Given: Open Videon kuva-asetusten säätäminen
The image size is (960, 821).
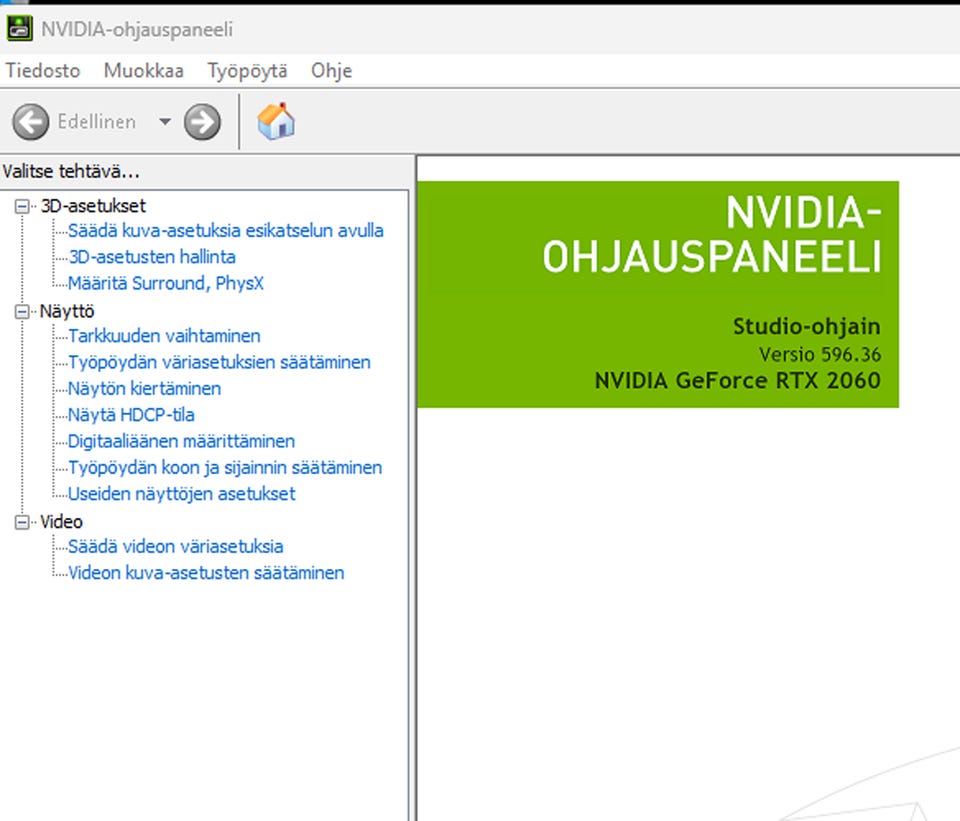Looking at the screenshot, I should (206, 573).
